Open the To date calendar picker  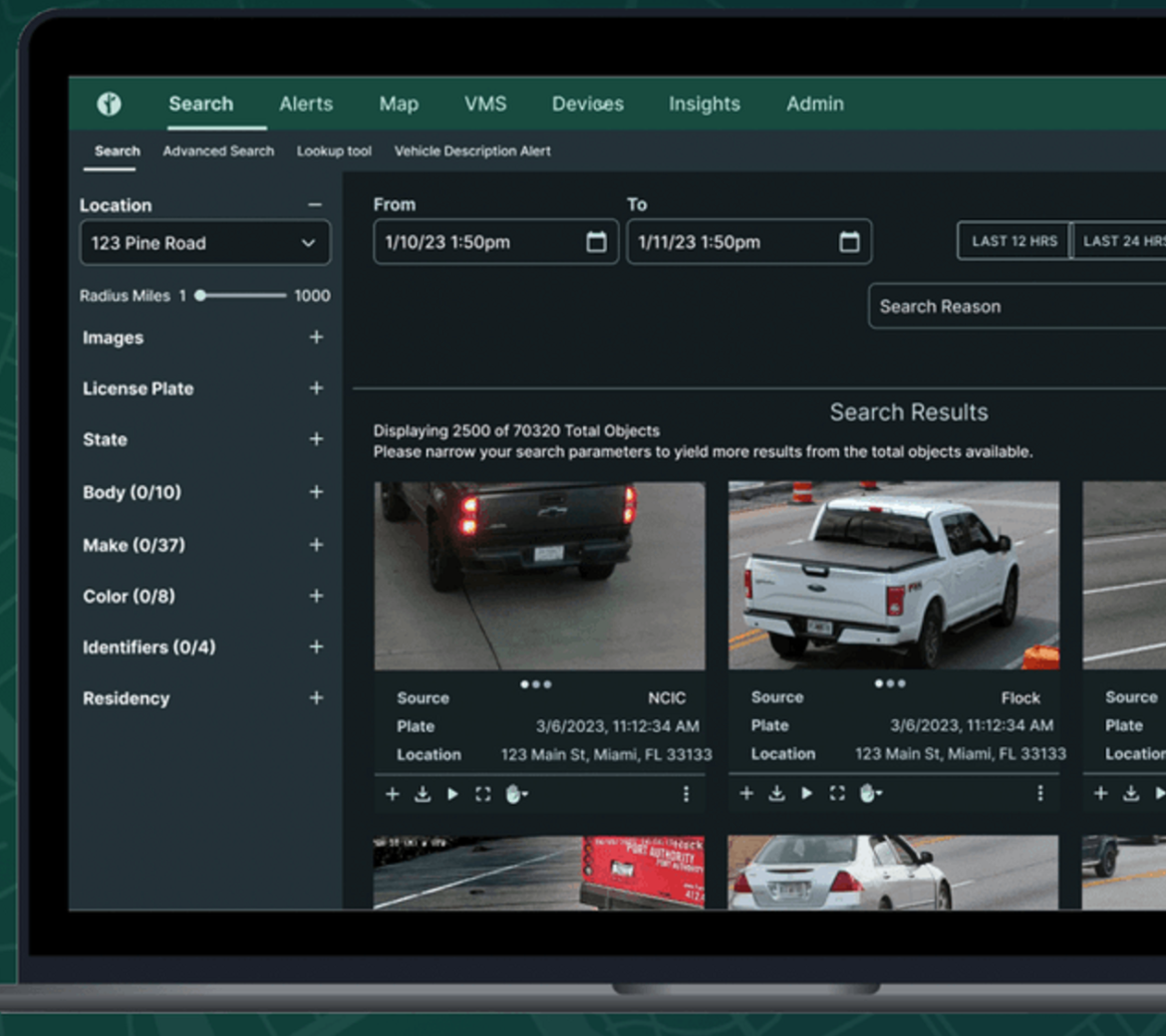[x=849, y=241]
